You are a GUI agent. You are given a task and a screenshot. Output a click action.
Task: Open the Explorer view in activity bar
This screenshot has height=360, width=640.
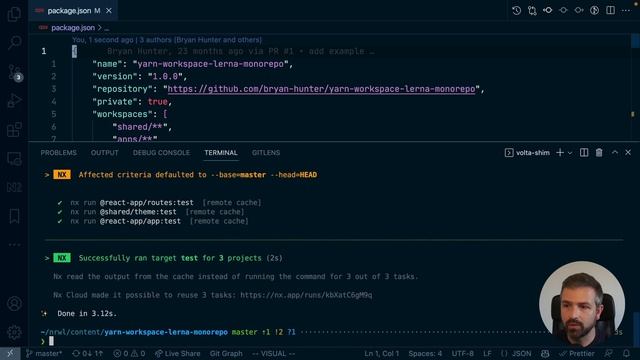[x=14, y=14]
